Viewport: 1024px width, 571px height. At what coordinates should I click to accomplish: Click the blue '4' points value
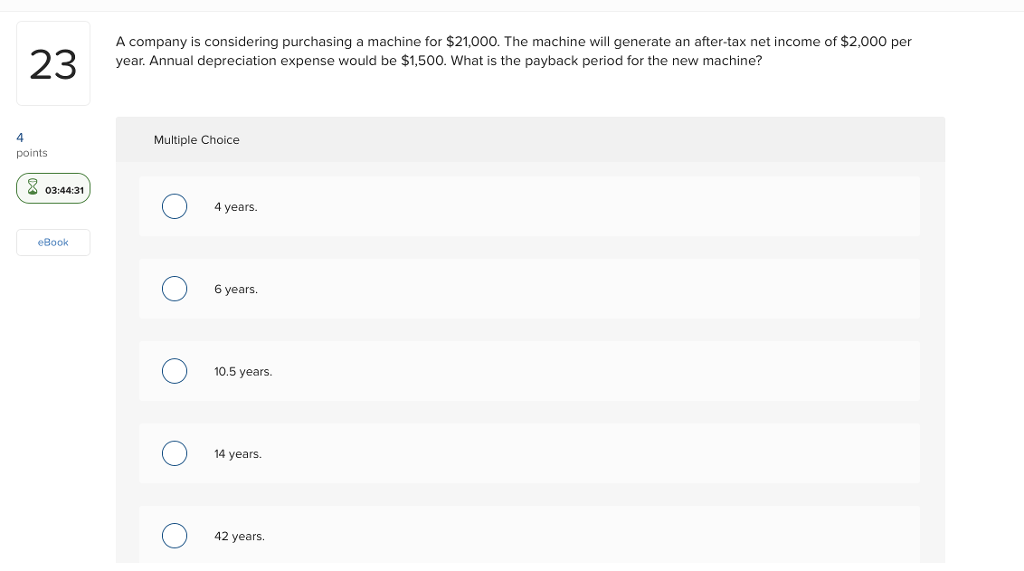pos(20,137)
